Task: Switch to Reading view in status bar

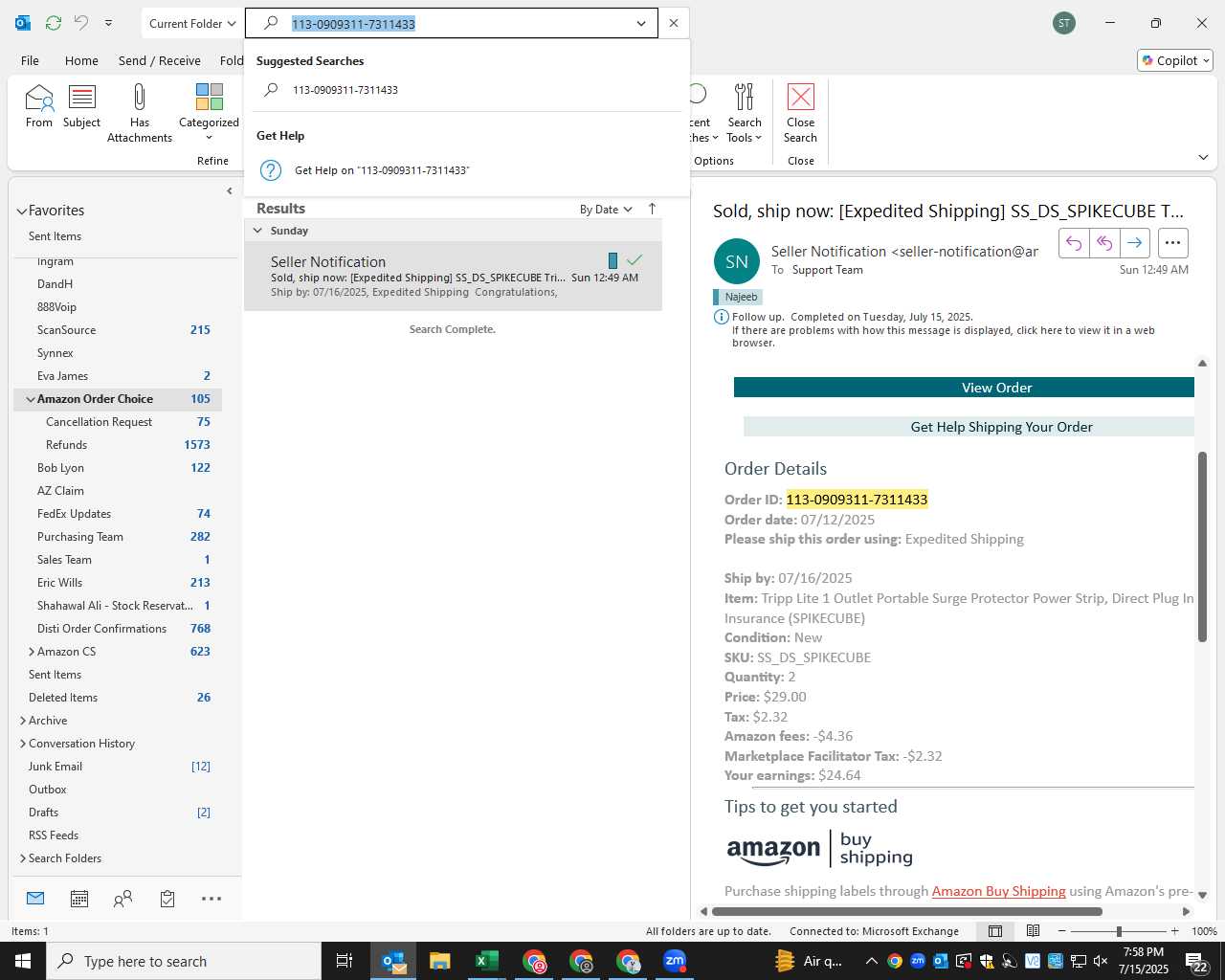Action: [1033, 931]
